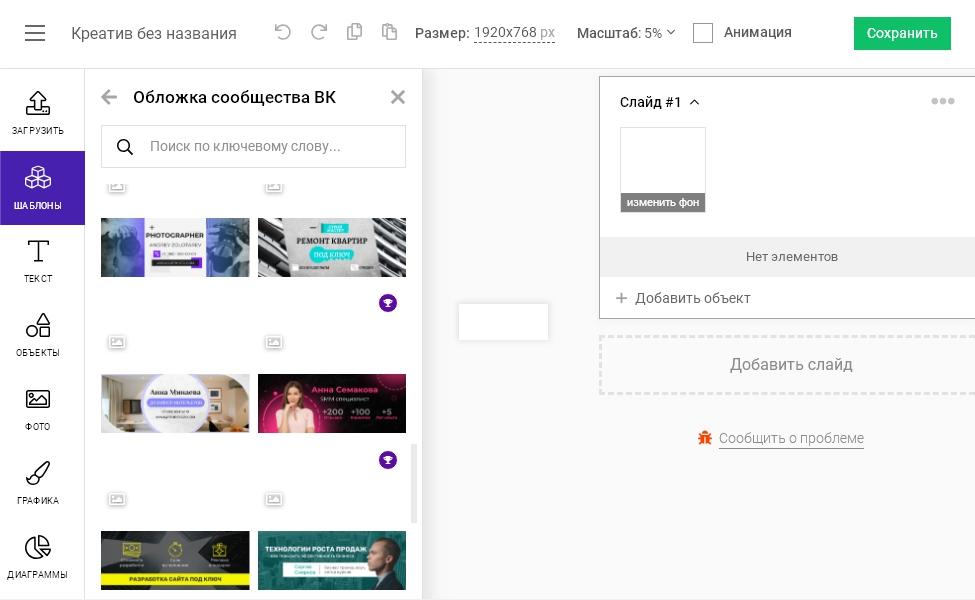Click the copy icon in top toolbar

pos(354,32)
